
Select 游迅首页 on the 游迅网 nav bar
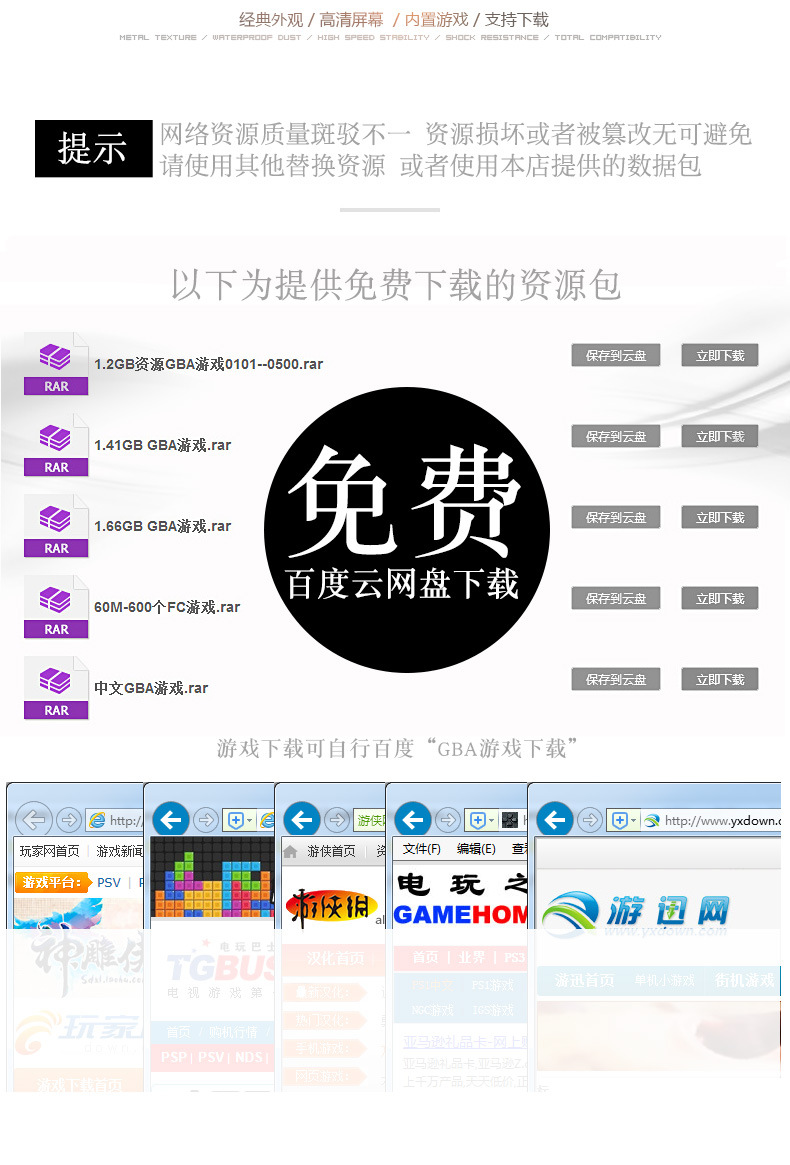point(585,981)
